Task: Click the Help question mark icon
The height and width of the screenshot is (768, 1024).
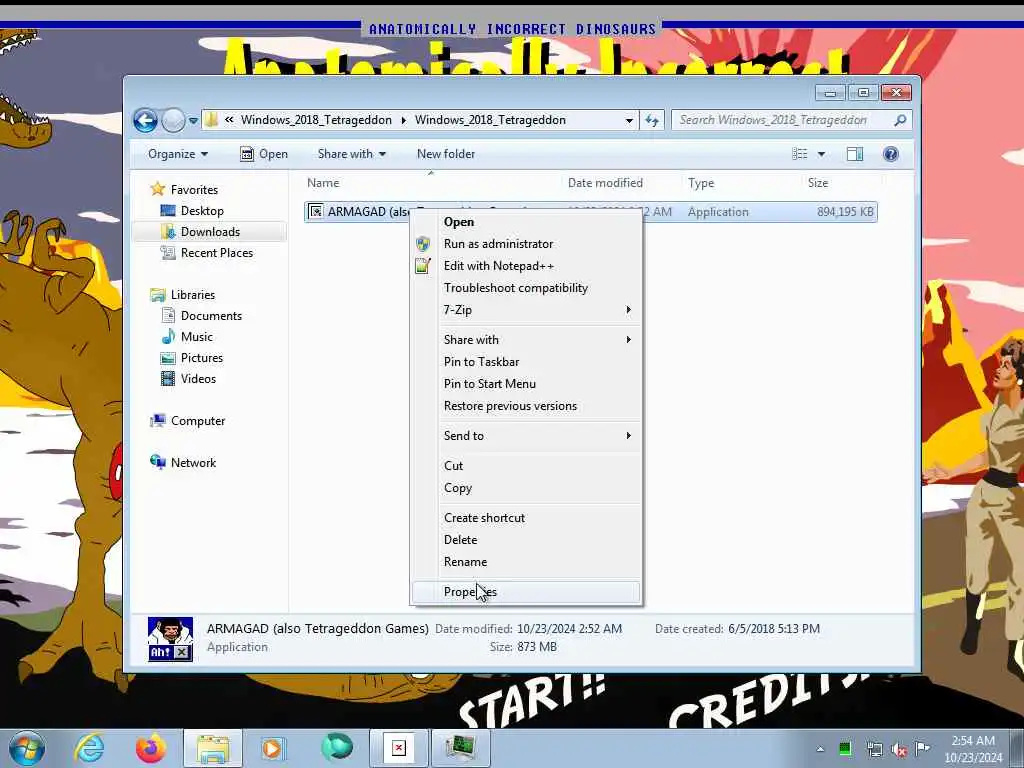Action: (891, 154)
